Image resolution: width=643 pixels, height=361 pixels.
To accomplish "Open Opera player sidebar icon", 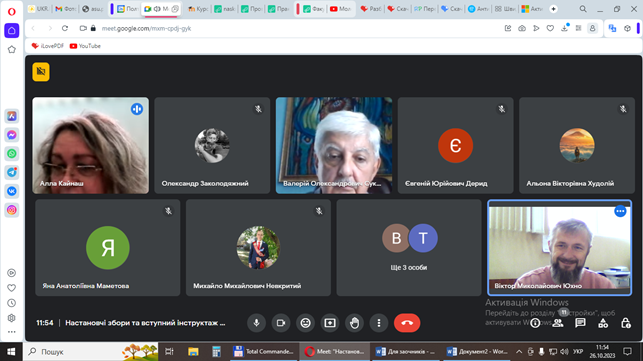I will (x=11, y=273).
